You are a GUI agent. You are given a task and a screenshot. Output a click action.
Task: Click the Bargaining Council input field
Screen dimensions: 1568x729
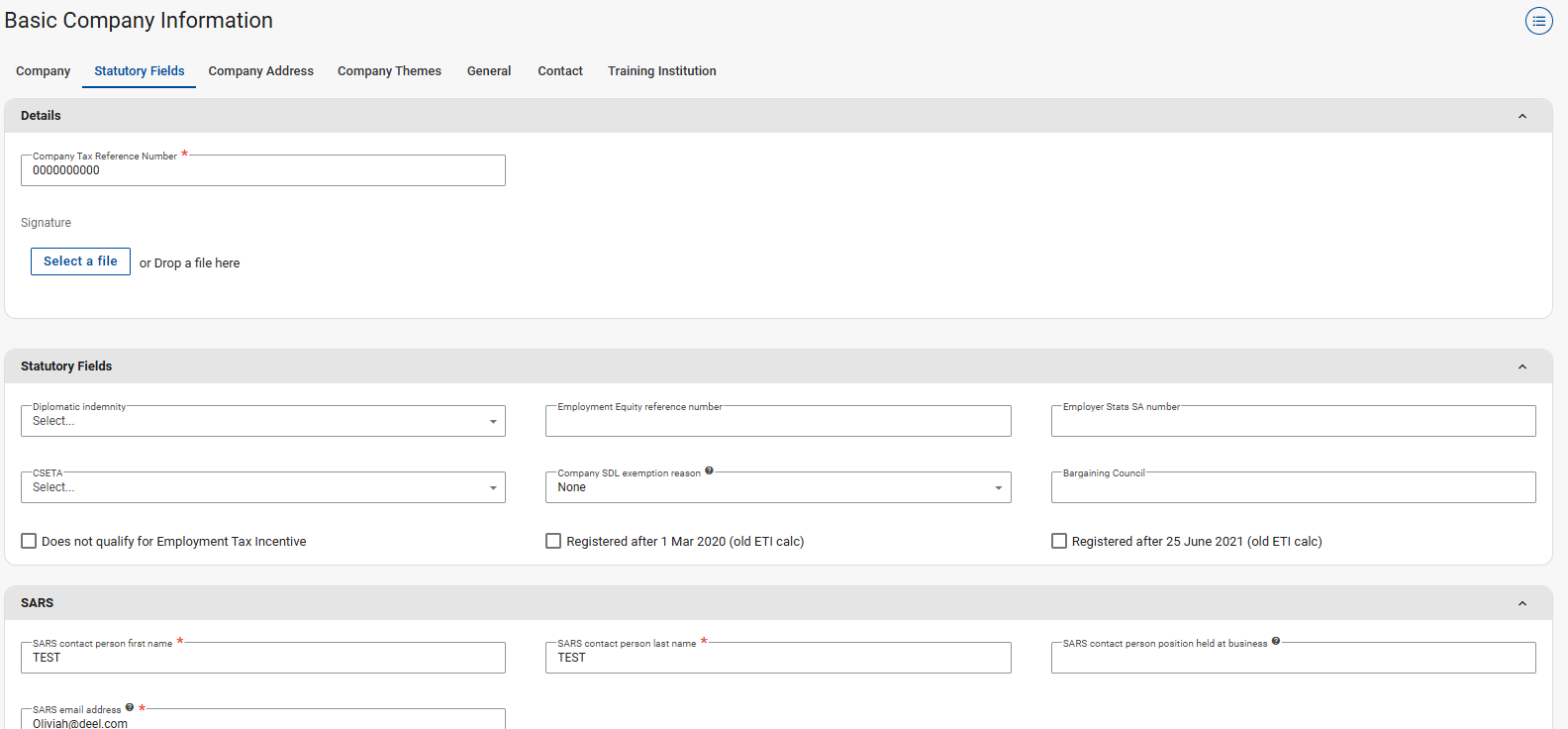pyautogui.click(x=1292, y=488)
